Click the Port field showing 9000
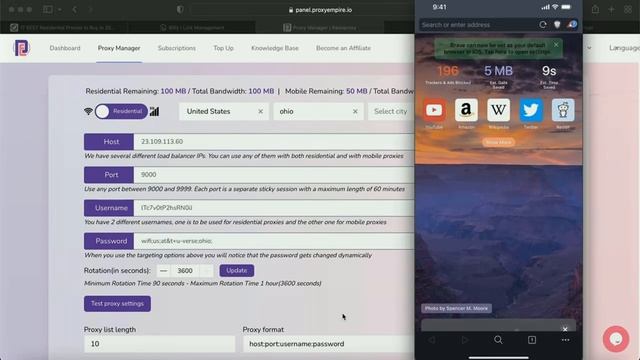This screenshot has height=360, width=640. pos(274,175)
